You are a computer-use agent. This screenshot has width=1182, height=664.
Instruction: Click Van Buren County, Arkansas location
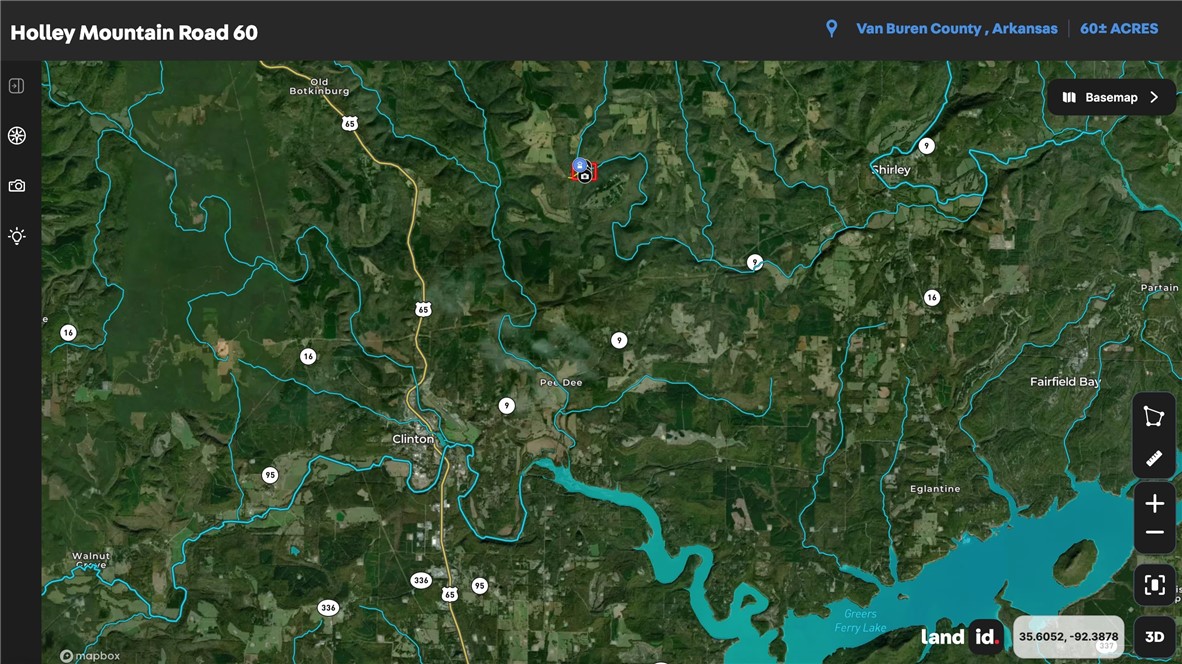pos(956,29)
